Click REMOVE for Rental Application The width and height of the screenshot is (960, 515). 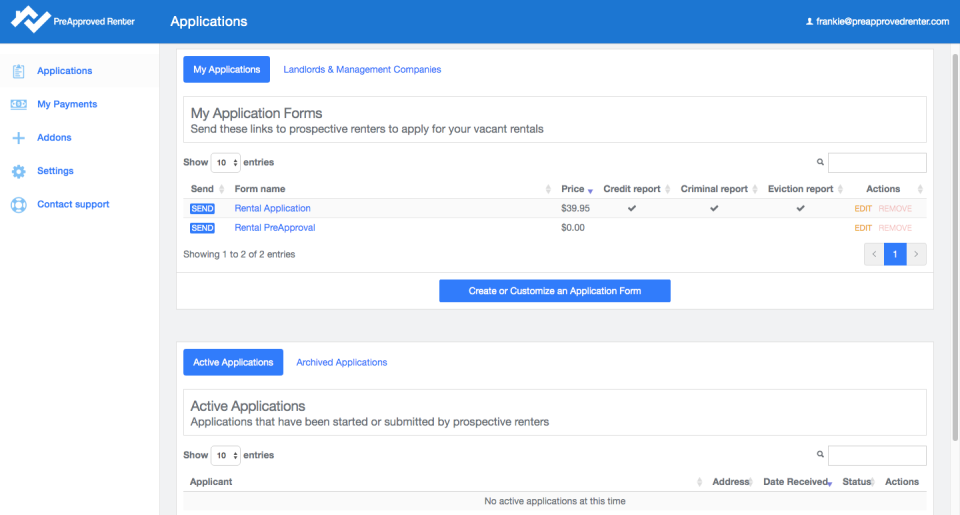point(895,209)
